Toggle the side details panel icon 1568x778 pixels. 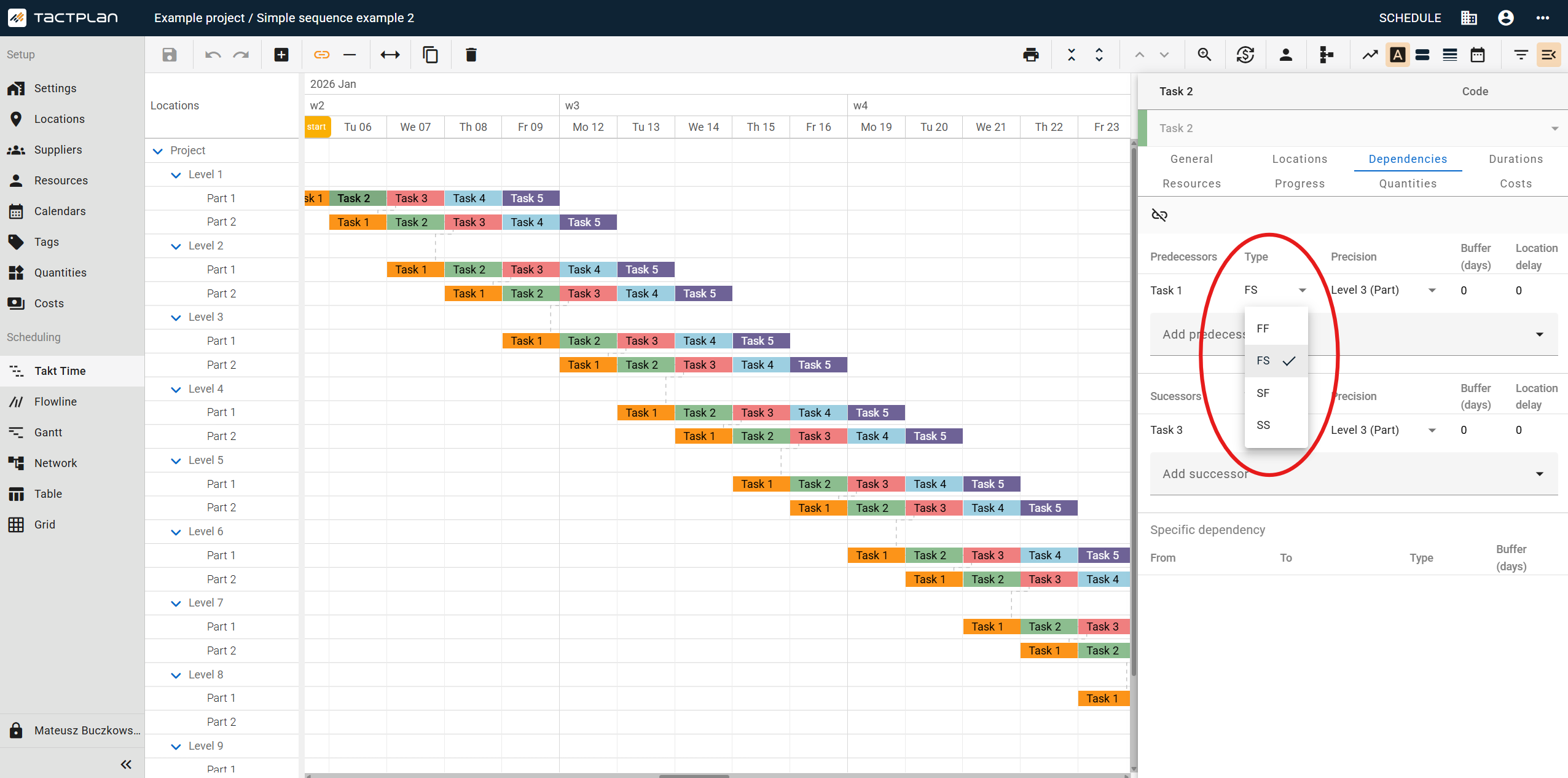coord(1549,55)
